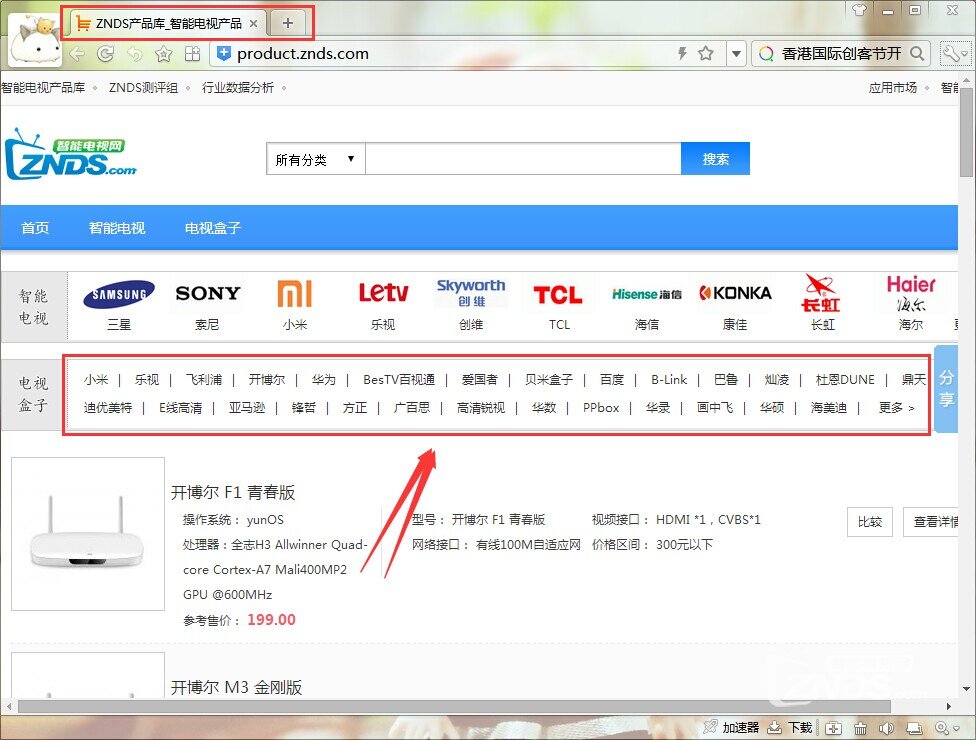976x740 pixels.
Task: Click the 行业数据分析 top link
Action: pos(238,88)
